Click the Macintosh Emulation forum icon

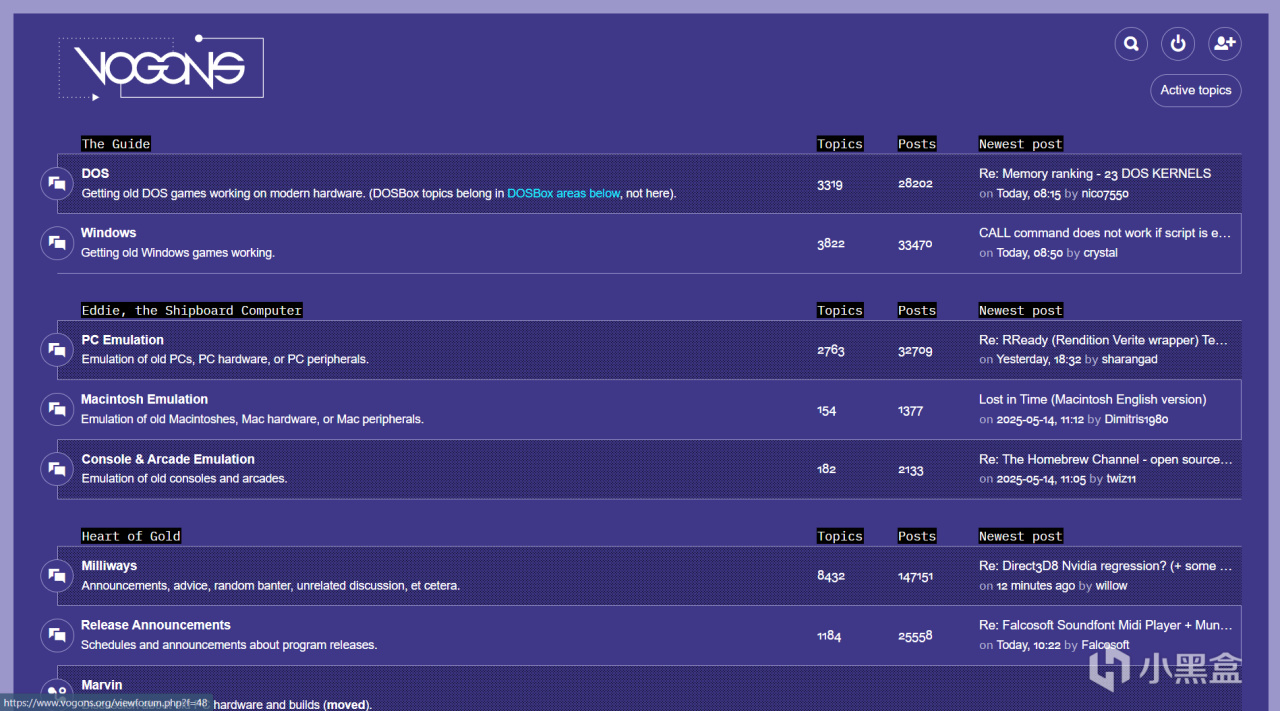[57, 409]
